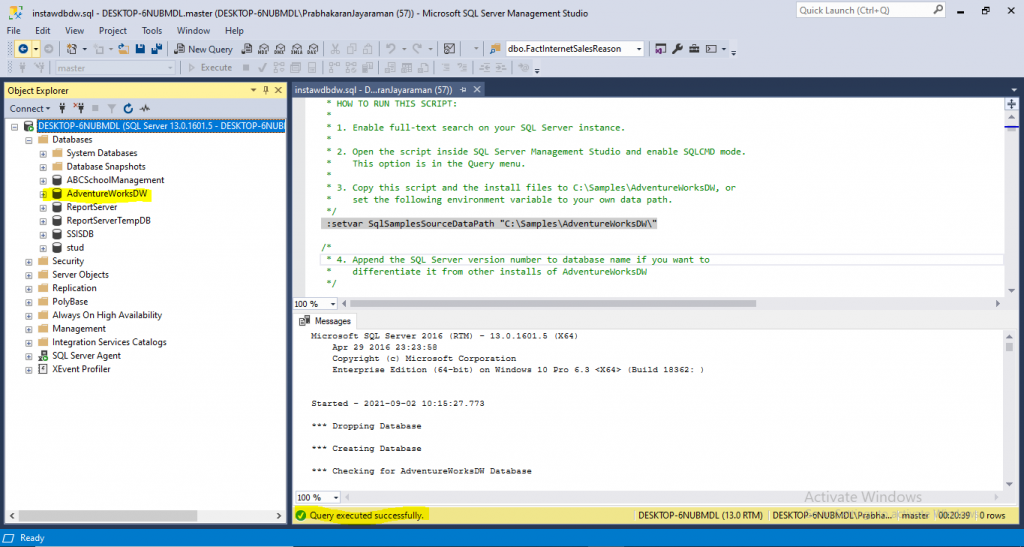Screen dimensions: 1024x547
Task: Close the Object Explorer panel
Action: [279, 90]
